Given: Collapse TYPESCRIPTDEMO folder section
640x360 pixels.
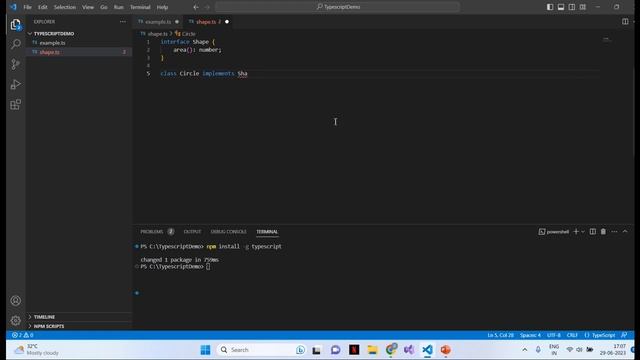Looking at the screenshot, I should [53, 33].
